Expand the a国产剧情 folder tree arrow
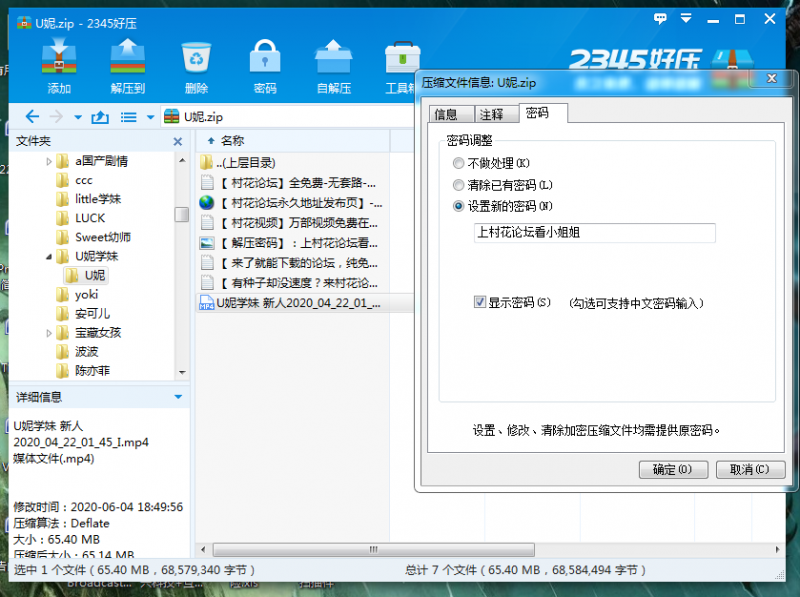800x597 pixels. coord(49,161)
